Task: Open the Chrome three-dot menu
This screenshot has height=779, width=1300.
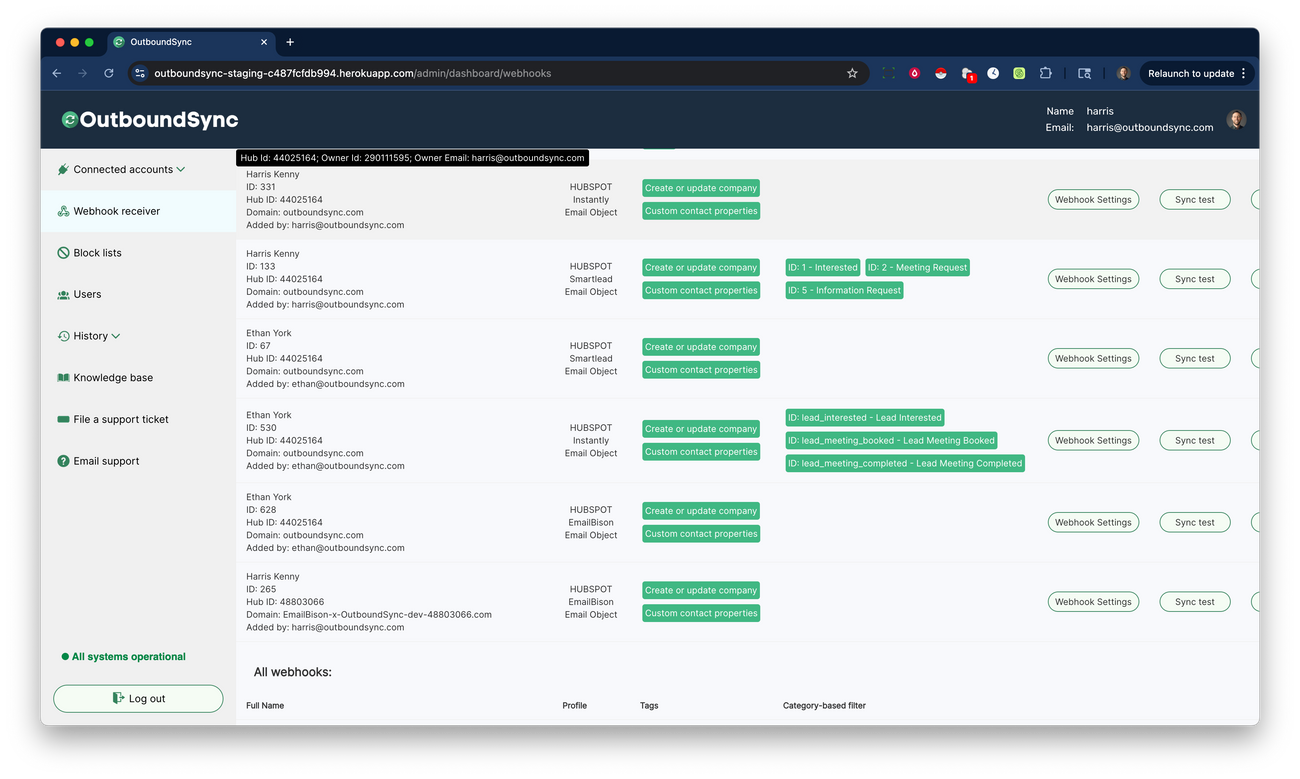Action: tap(1243, 73)
